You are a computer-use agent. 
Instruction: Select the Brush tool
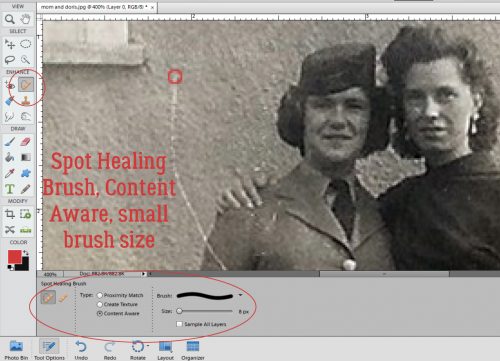(x=10, y=142)
